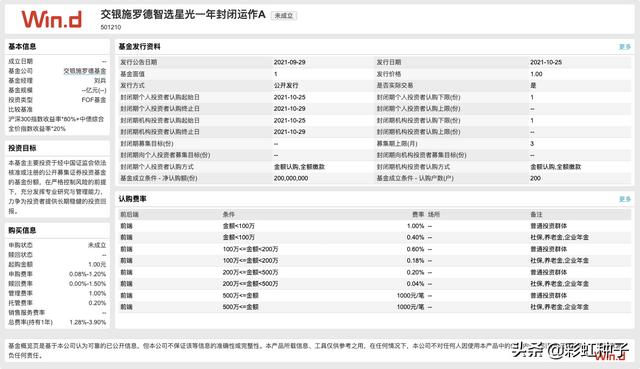Image resolution: width=640 pixels, height=369 pixels.
Task: Click benchmark text 沪深300指数收益率*80%+中债综合
Action: [56, 119]
